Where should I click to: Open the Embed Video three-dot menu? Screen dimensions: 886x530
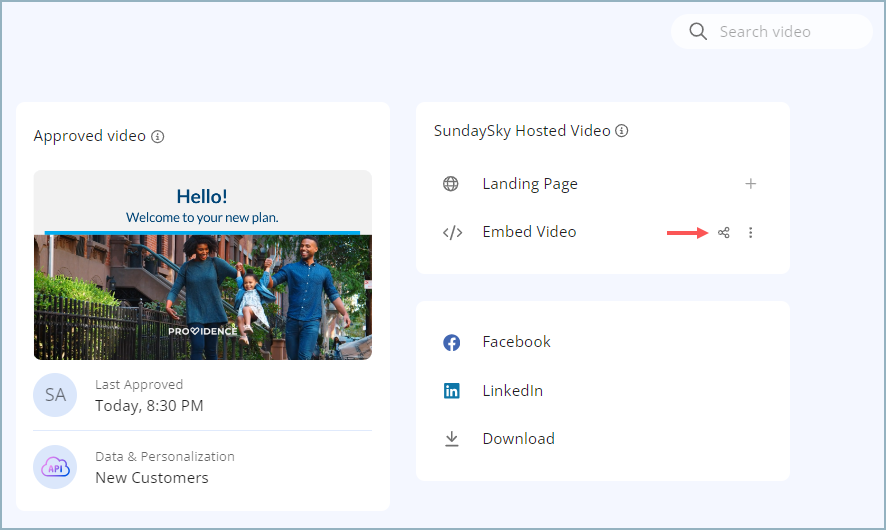pyautogui.click(x=750, y=232)
